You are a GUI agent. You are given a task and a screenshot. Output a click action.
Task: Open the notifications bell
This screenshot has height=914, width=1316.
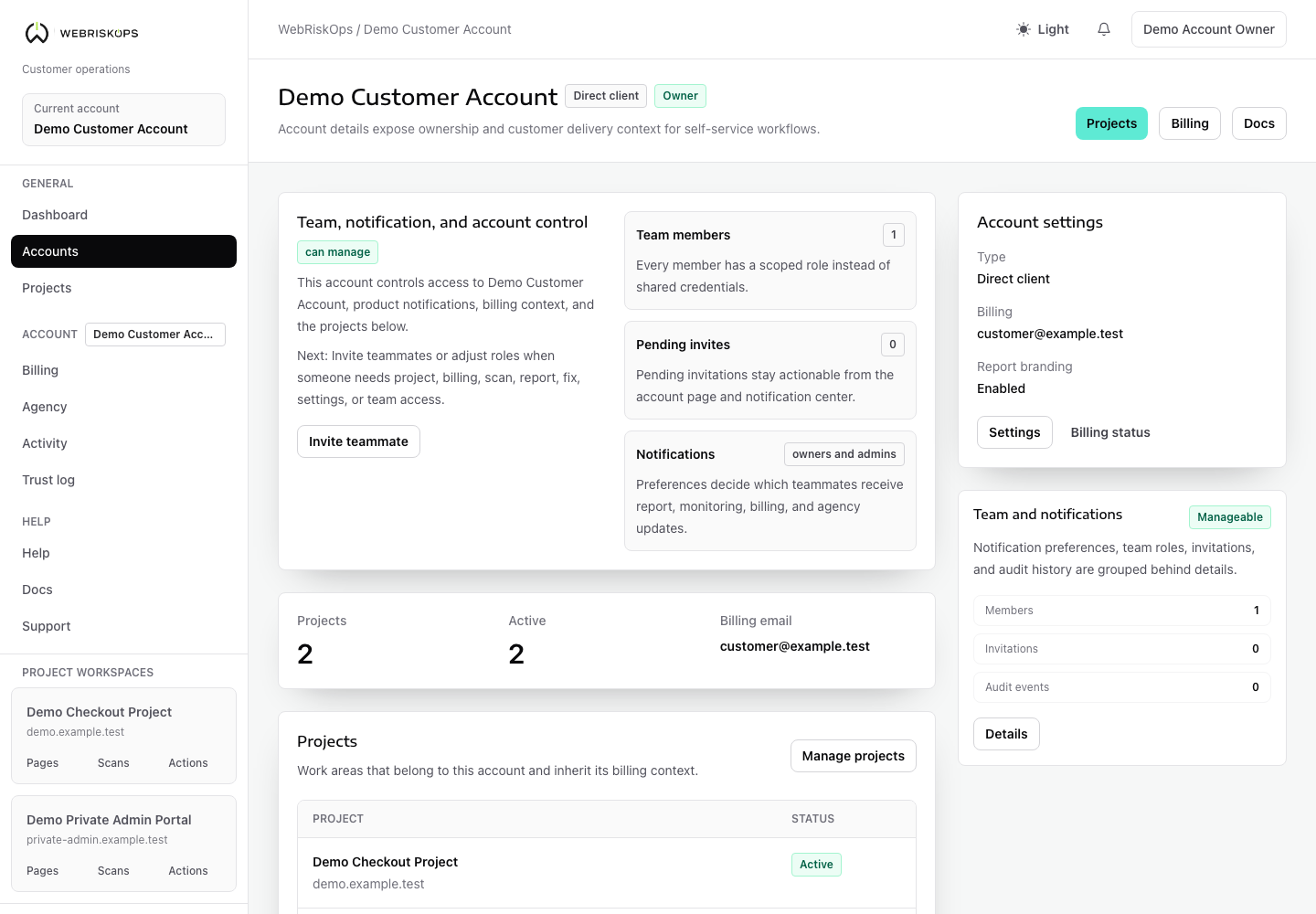[x=1104, y=29]
